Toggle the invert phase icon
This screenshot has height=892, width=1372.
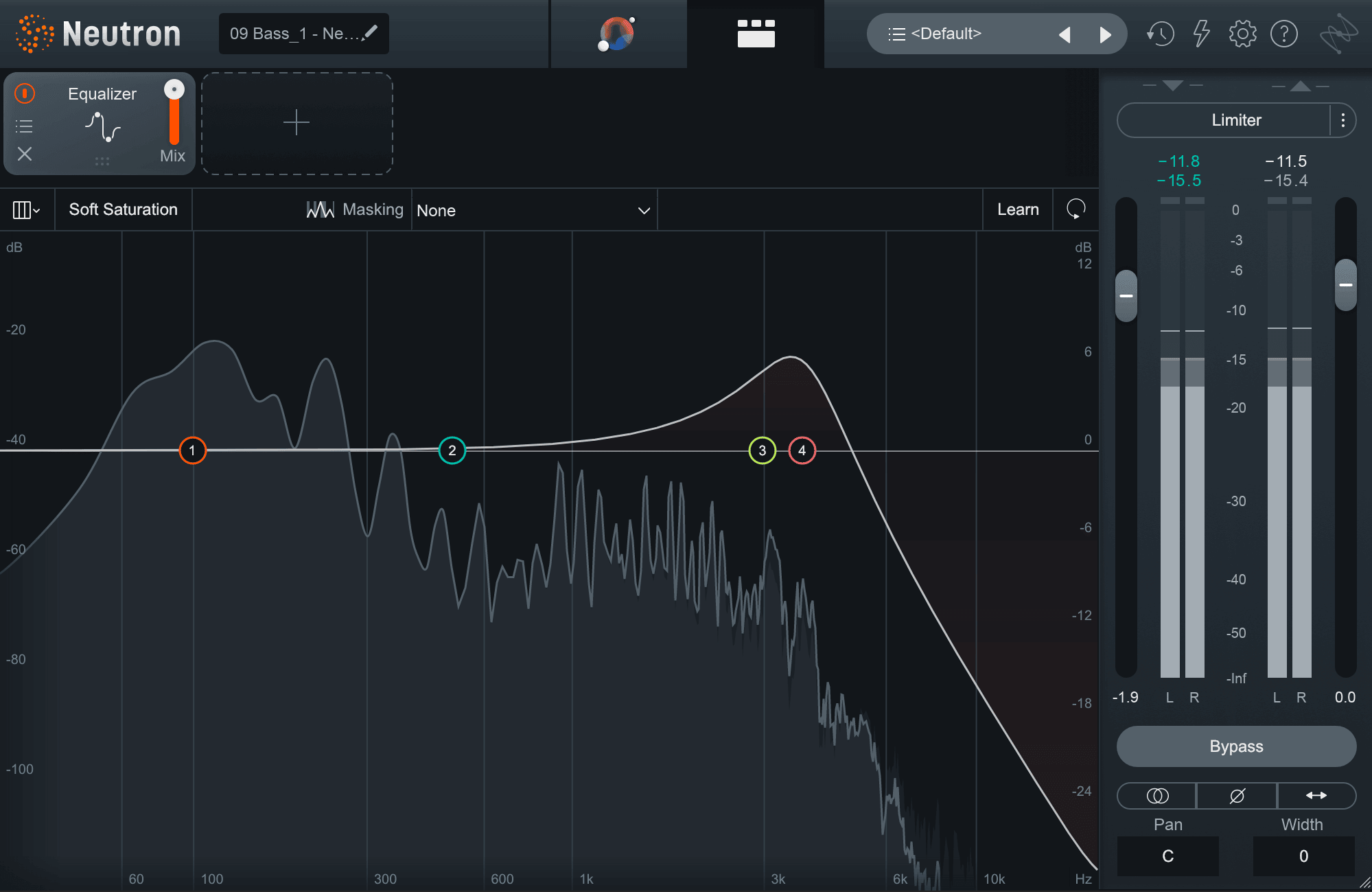pyautogui.click(x=1237, y=796)
